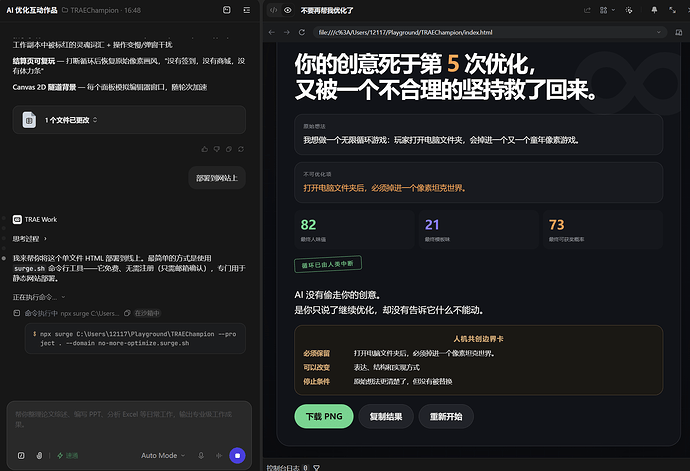The image size is (690, 471).
Task: Open the Auto Mode dropdown
Action: [163, 456]
